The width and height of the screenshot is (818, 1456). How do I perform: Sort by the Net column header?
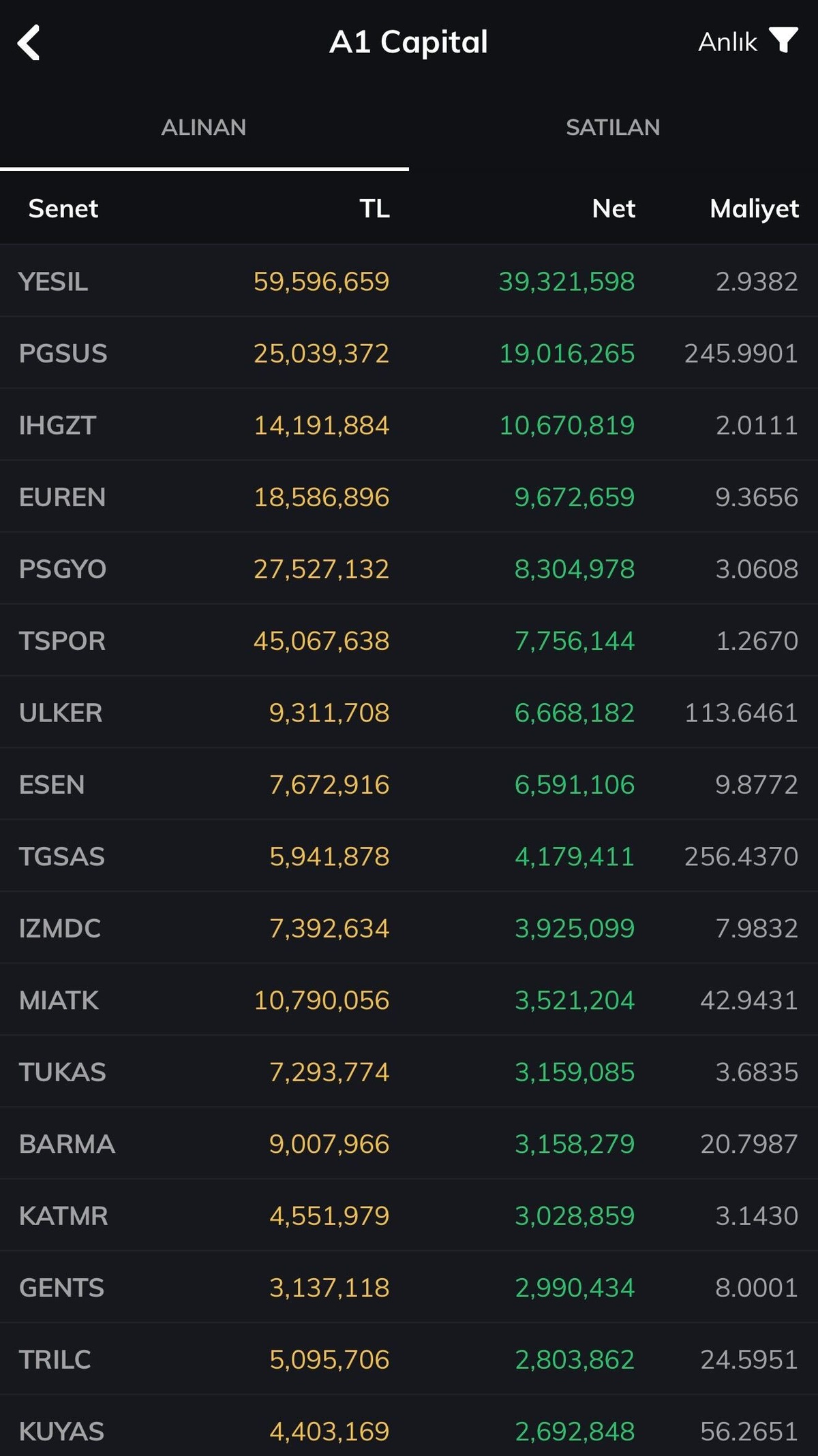pos(613,208)
